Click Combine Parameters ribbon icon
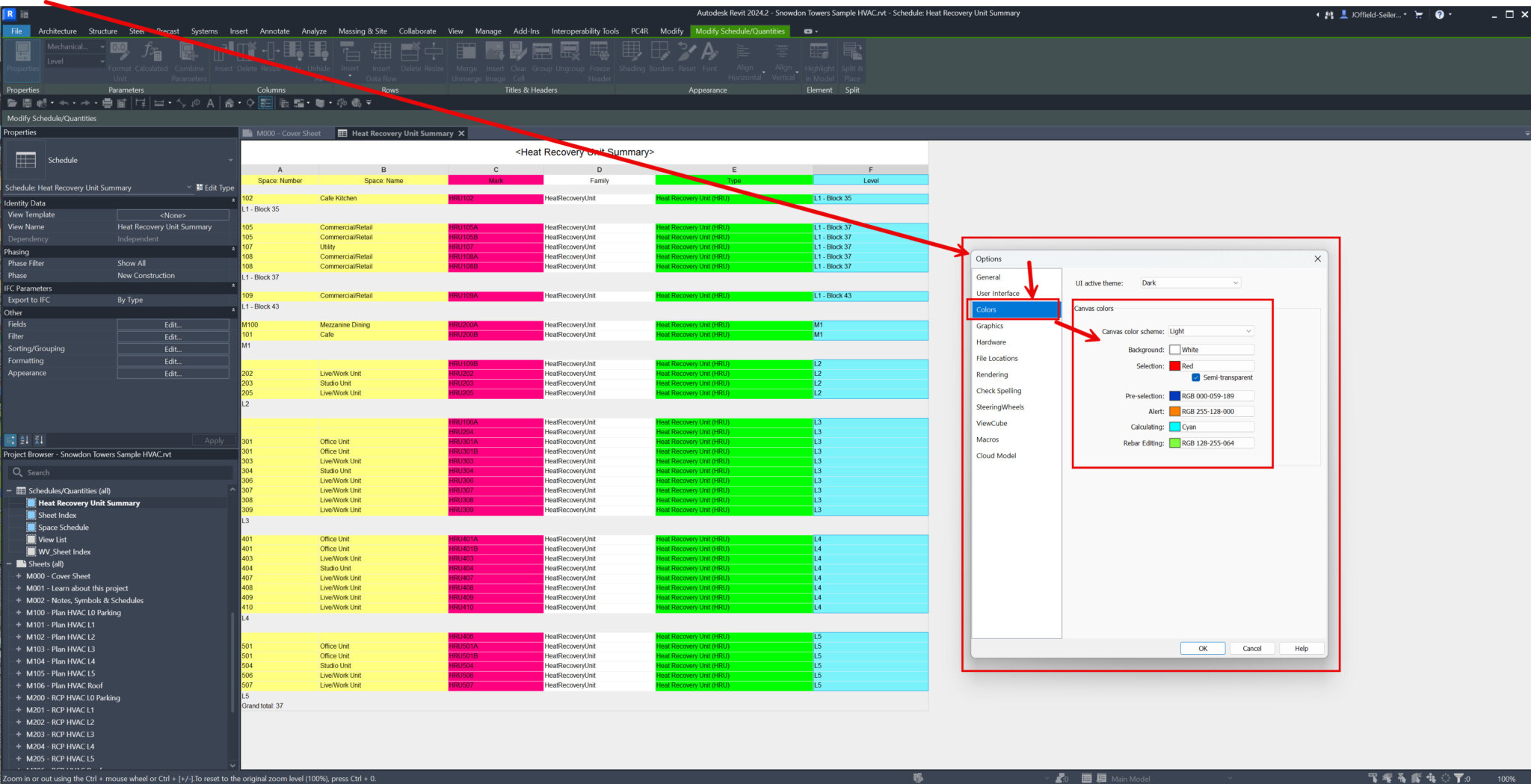1531x784 pixels. [x=188, y=51]
